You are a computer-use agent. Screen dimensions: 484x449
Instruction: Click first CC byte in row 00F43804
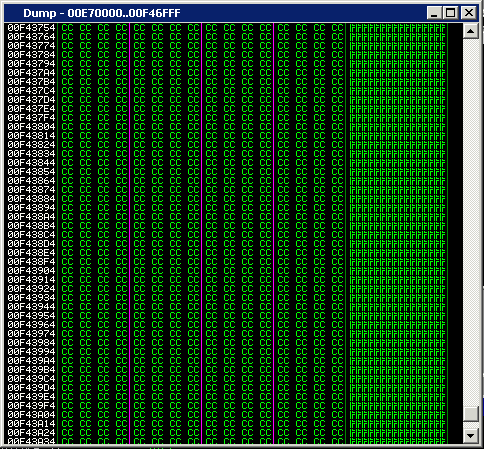[67, 127]
